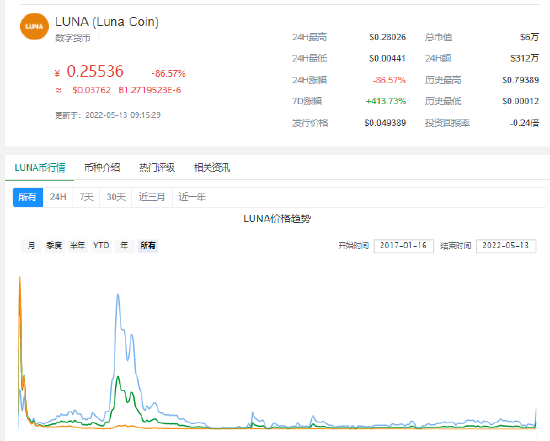The width and height of the screenshot is (550, 441).
Task: Choose the 月 chart zoom option
Action: [x=31, y=246]
